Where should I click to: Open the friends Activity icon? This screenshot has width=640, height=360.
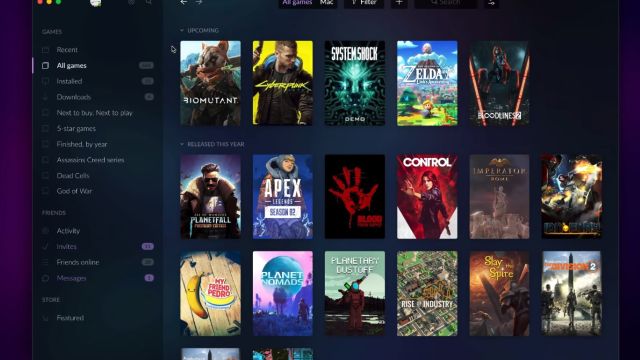click(46, 231)
